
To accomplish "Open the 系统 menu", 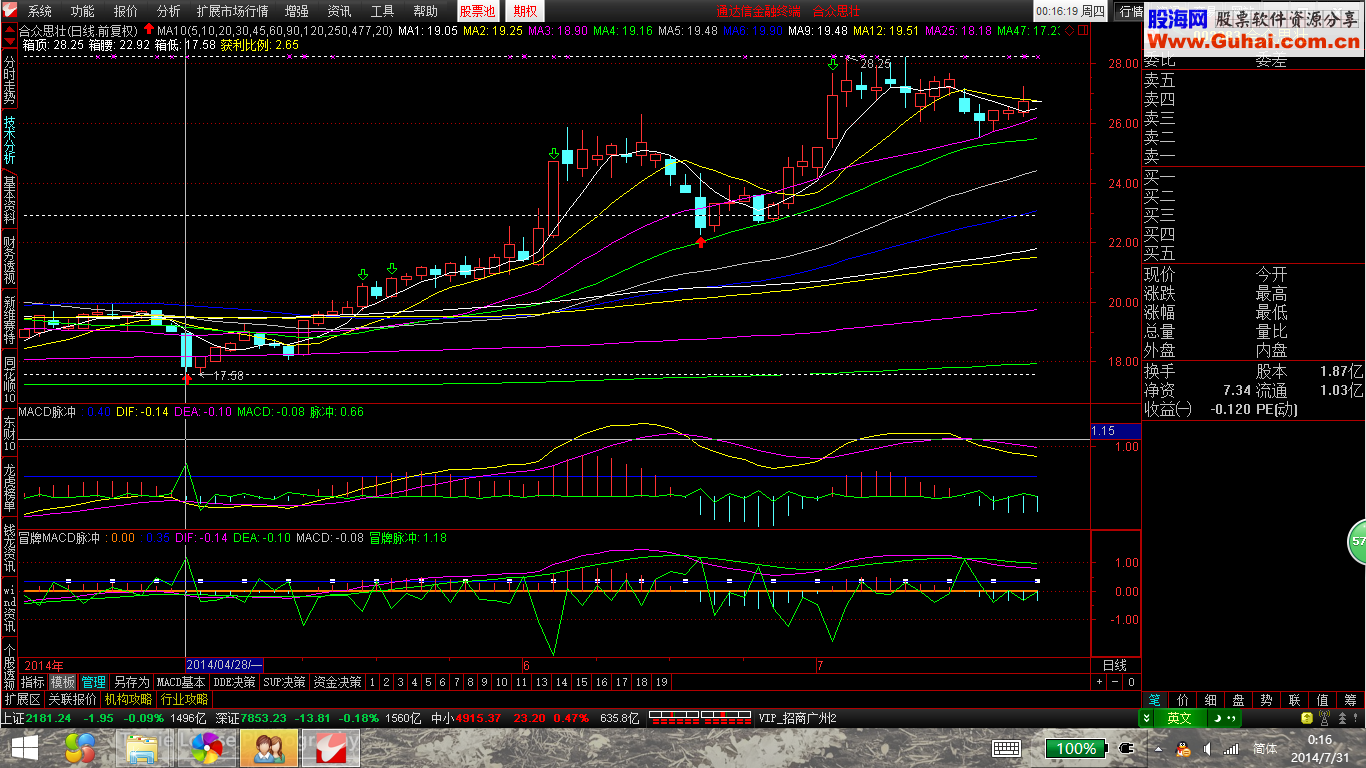I will click(x=40, y=11).
